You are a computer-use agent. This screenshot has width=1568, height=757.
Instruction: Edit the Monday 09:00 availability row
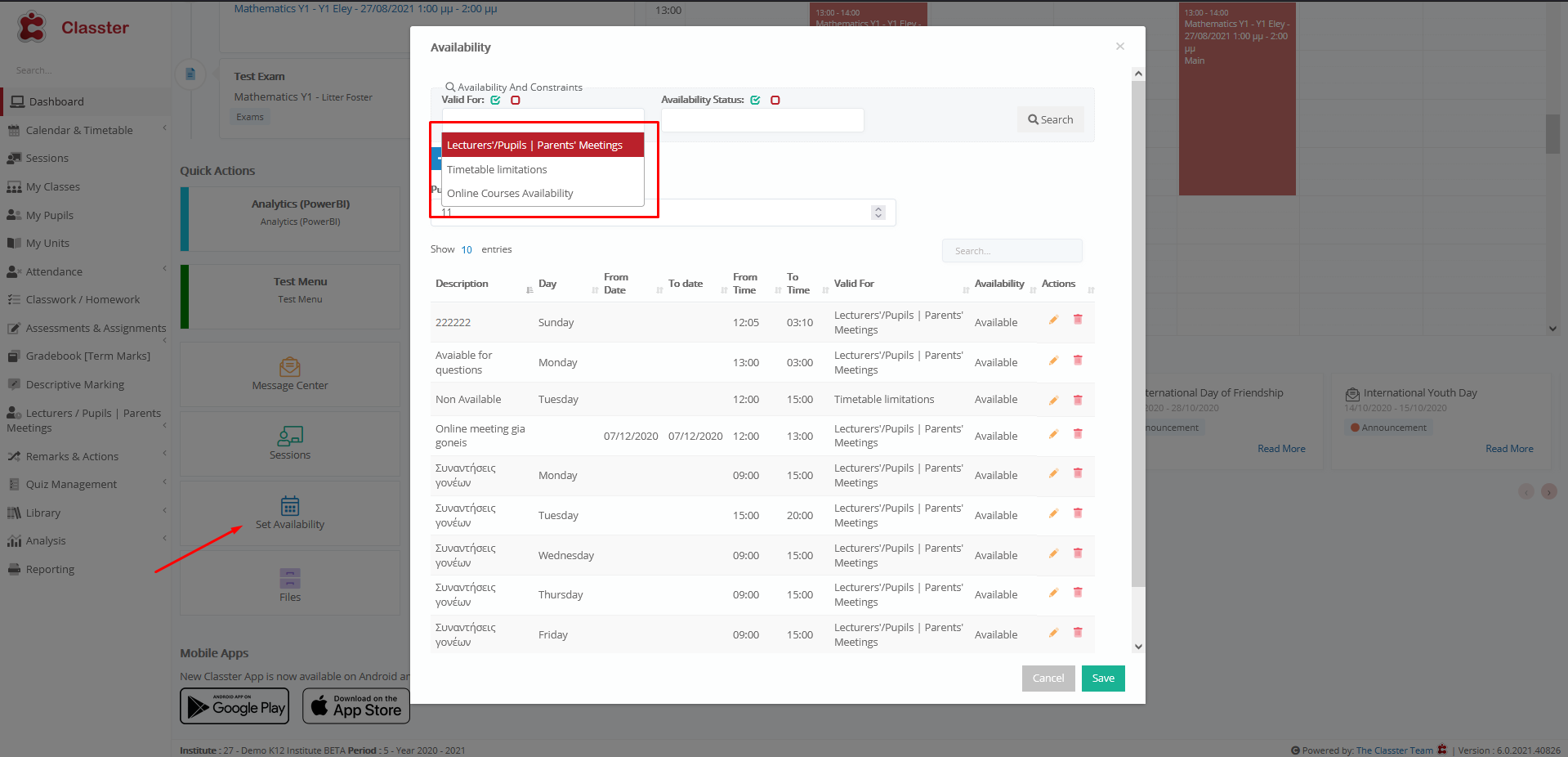tap(1053, 473)
